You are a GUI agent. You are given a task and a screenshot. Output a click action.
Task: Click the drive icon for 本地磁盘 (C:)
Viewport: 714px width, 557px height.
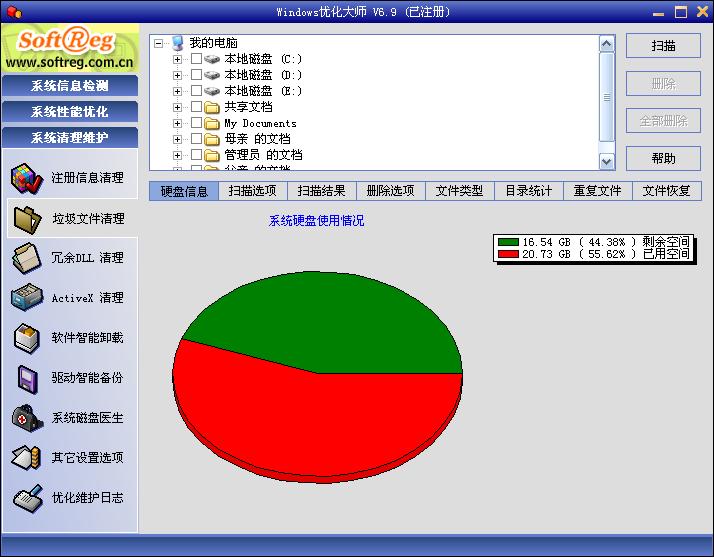212,59
